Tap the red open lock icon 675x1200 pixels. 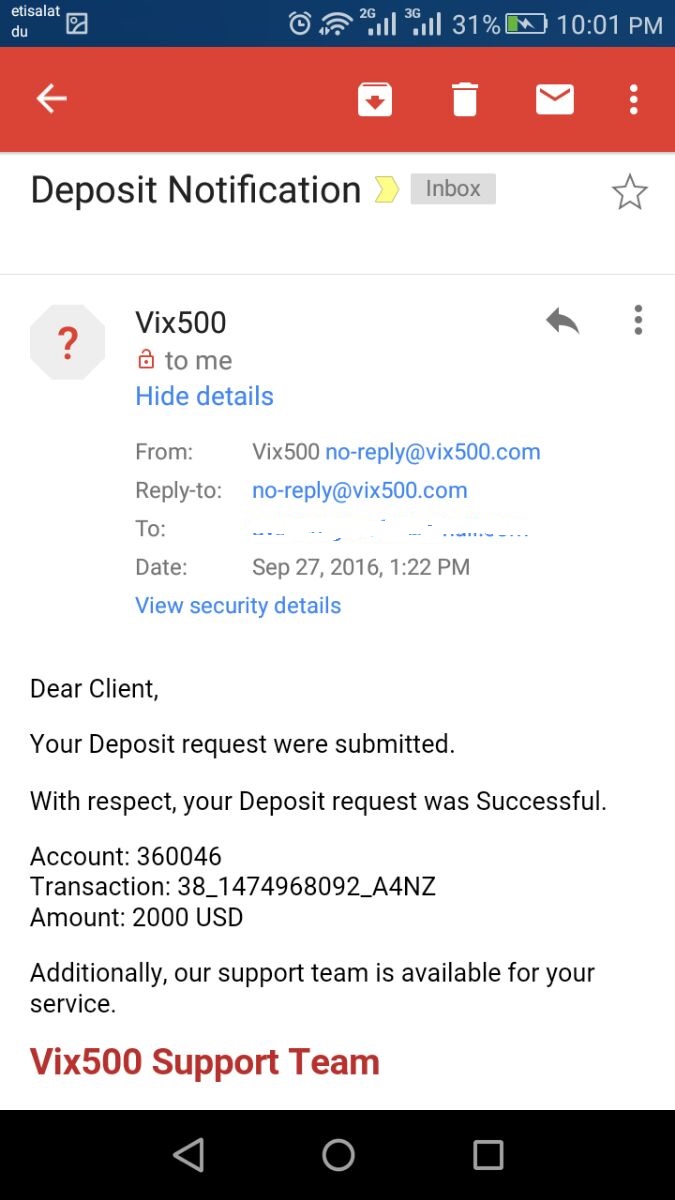coord(146,359)
